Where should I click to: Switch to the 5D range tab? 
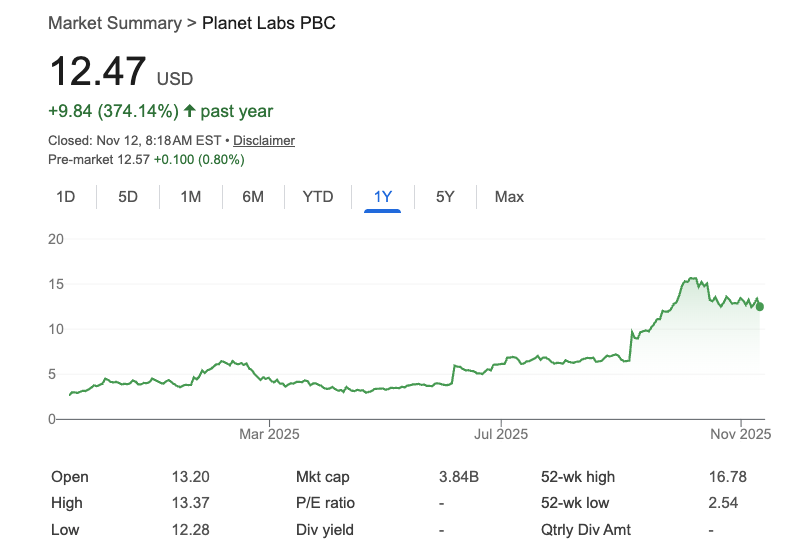point(128,197)
